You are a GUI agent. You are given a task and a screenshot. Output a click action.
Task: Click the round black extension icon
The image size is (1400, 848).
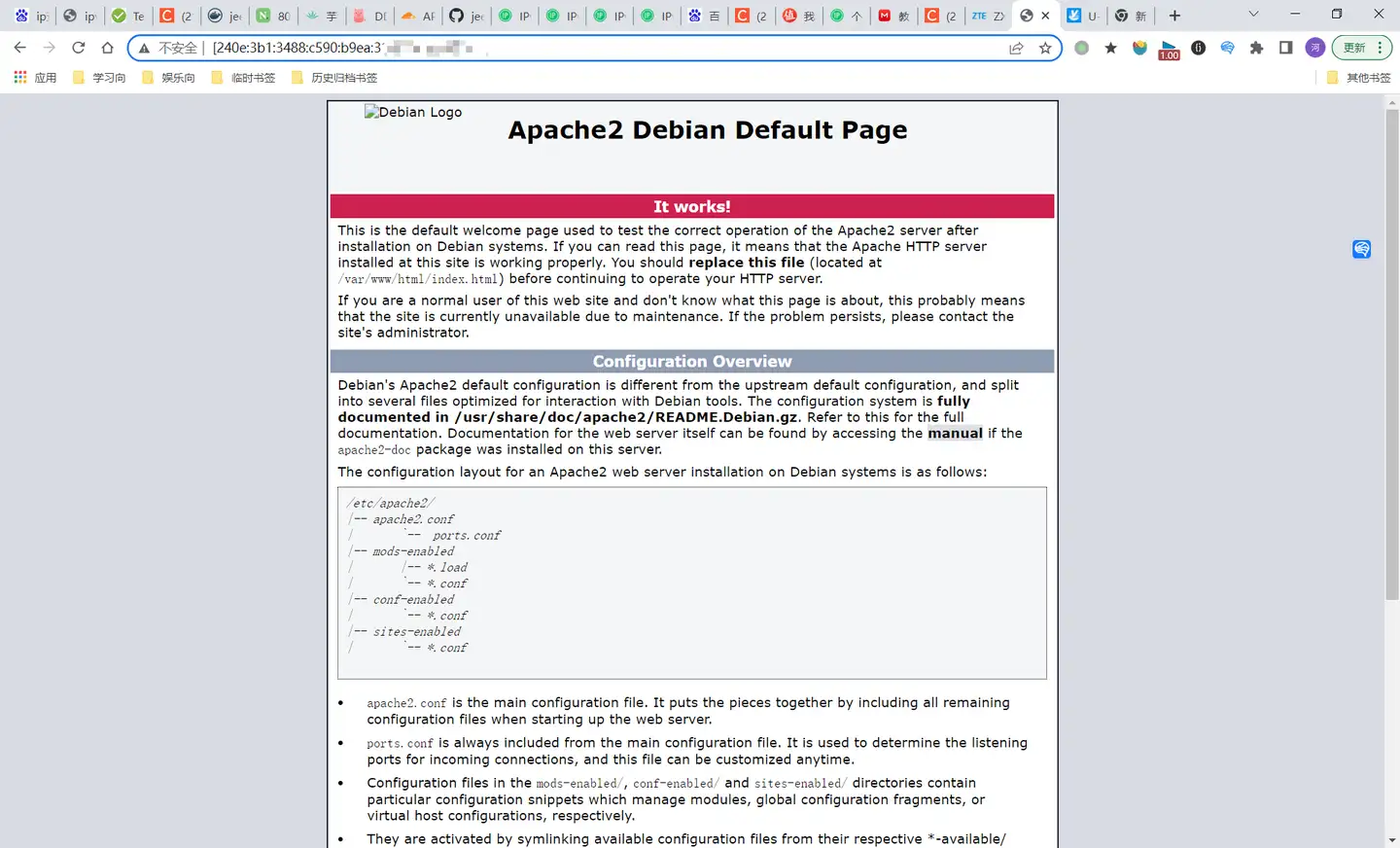point(1199,48)
